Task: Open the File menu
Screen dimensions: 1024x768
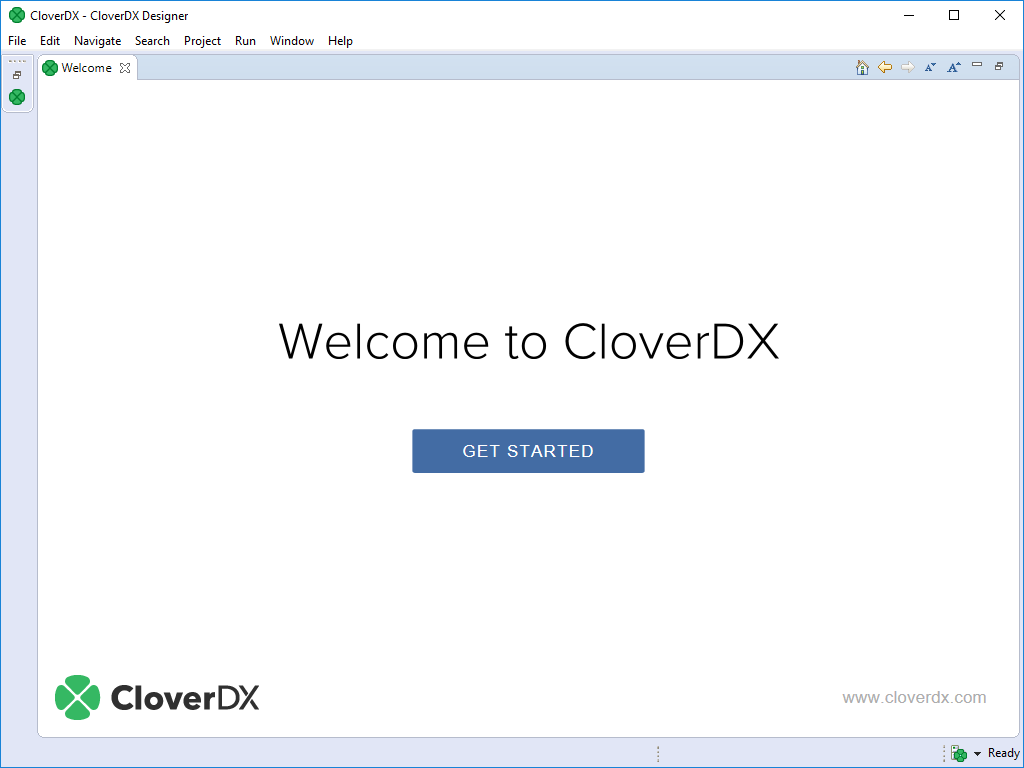Action: click(17, 41)
